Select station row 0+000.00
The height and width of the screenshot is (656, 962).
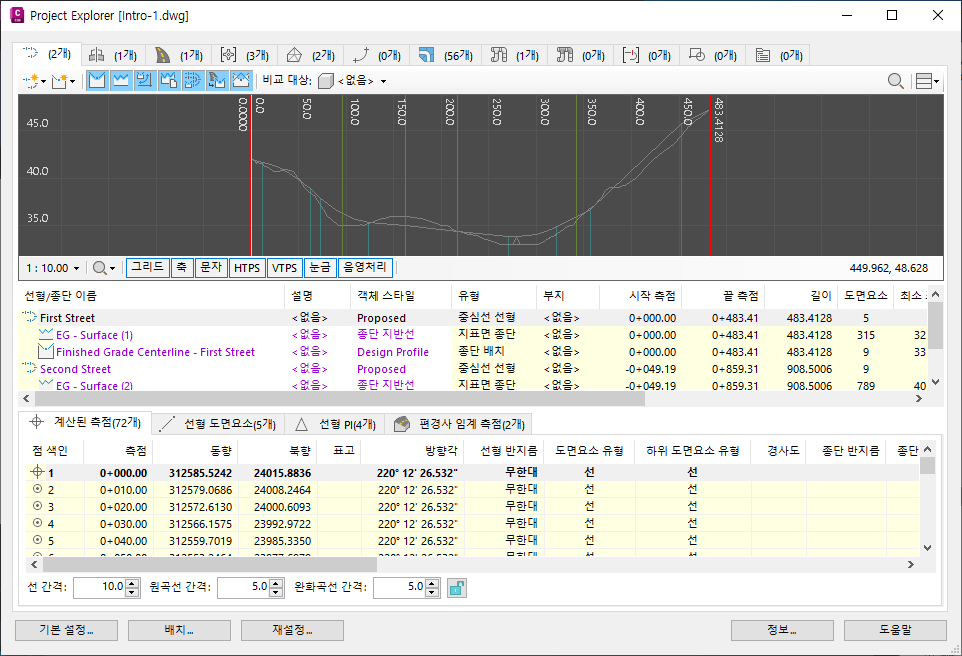(472, 473)
